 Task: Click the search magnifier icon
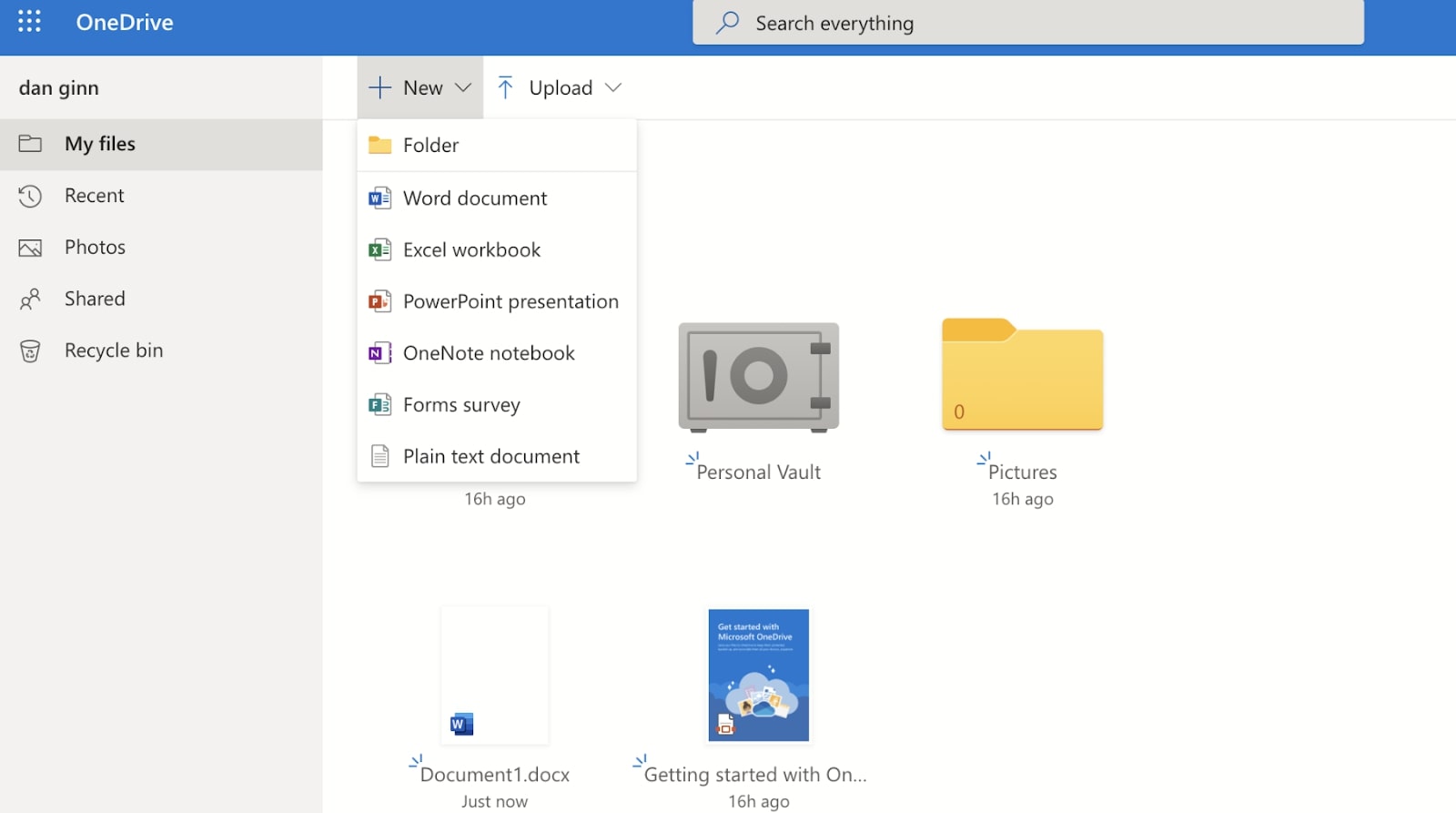(727, 23)
